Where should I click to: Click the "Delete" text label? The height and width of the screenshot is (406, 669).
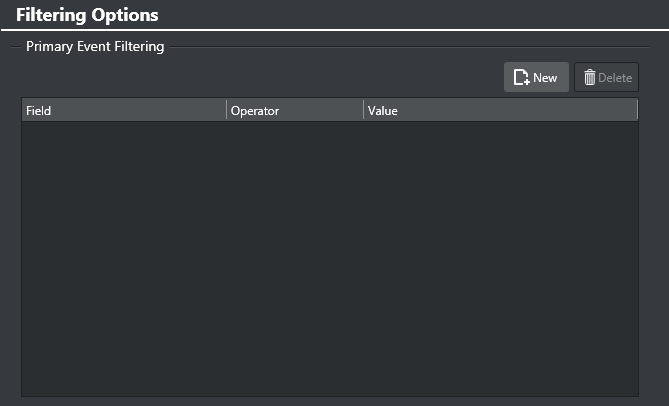(615, 78)
